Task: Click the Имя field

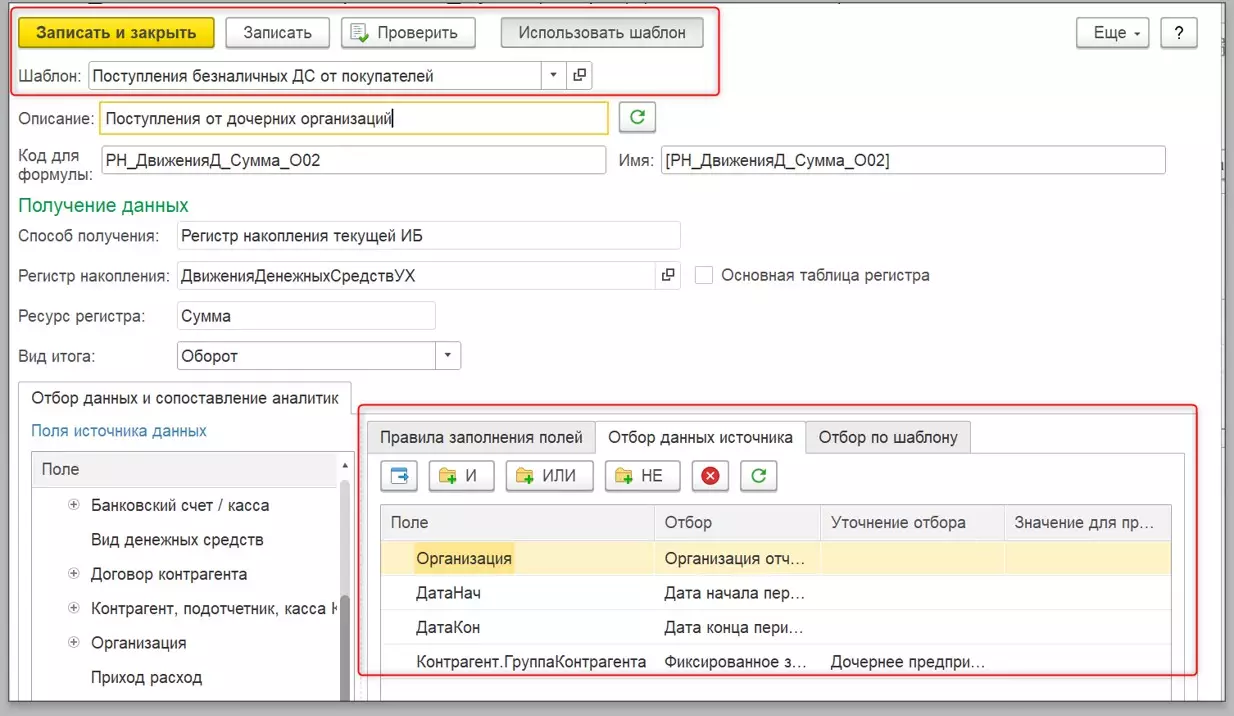Action: click(x=913, y=160)
